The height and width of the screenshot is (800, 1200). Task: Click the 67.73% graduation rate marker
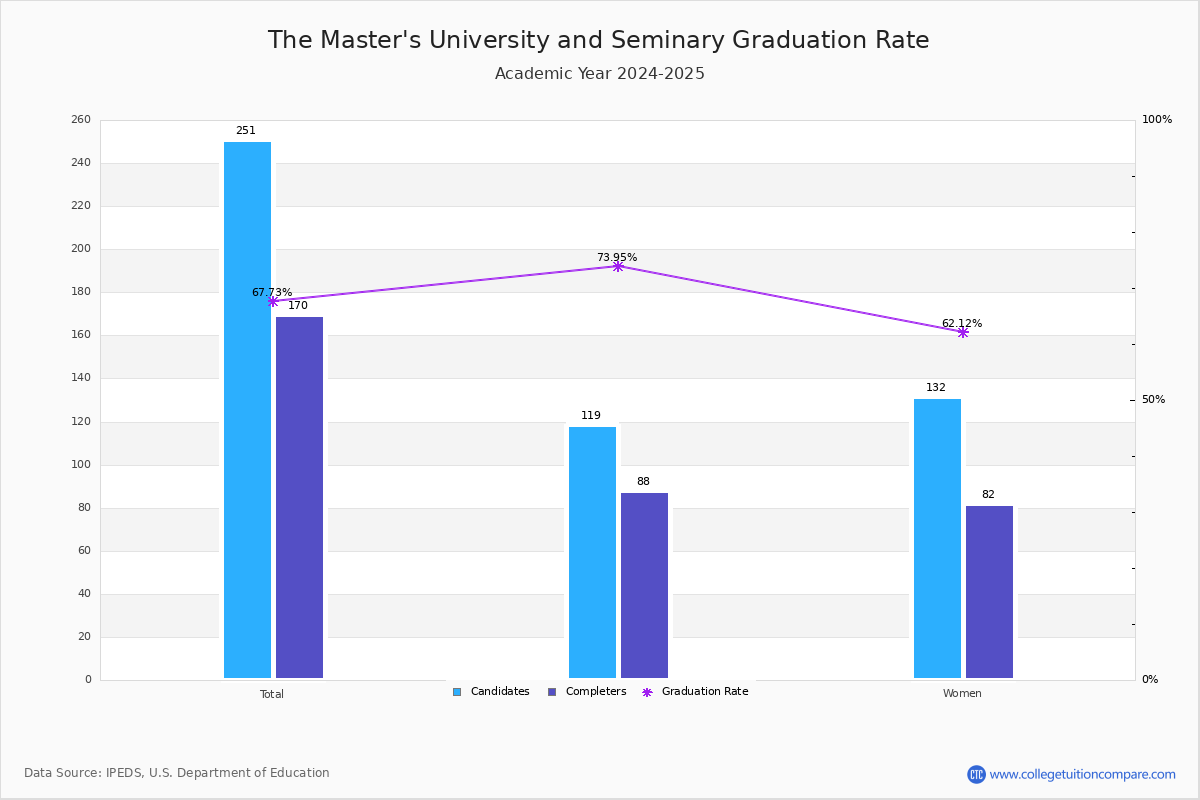(273, 301)
